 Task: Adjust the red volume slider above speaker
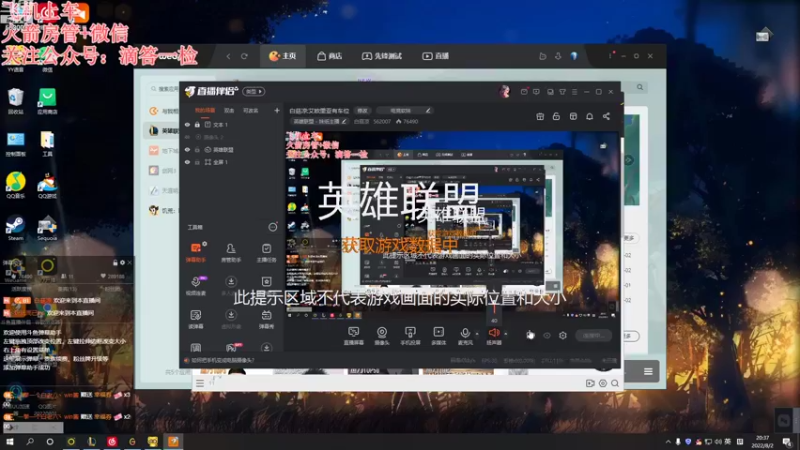(x=494, y=309)
